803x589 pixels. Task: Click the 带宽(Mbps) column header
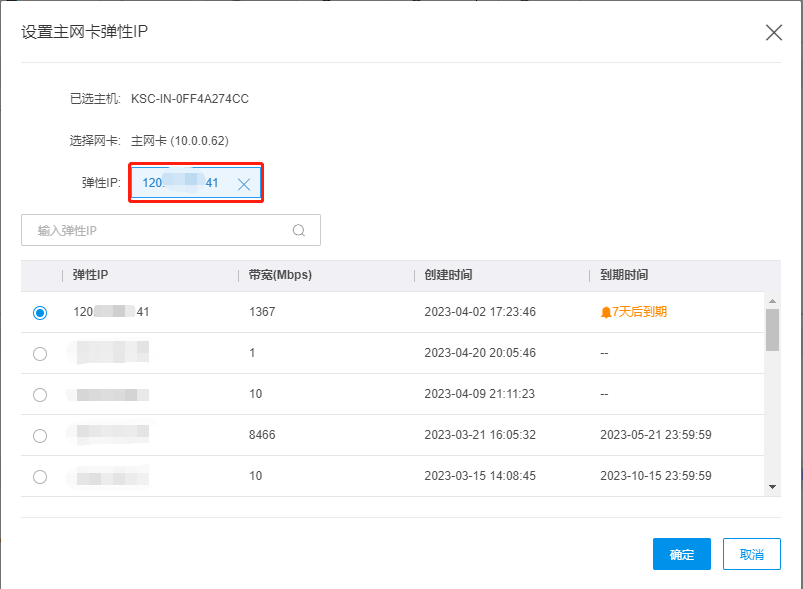(x=280, y=275)
